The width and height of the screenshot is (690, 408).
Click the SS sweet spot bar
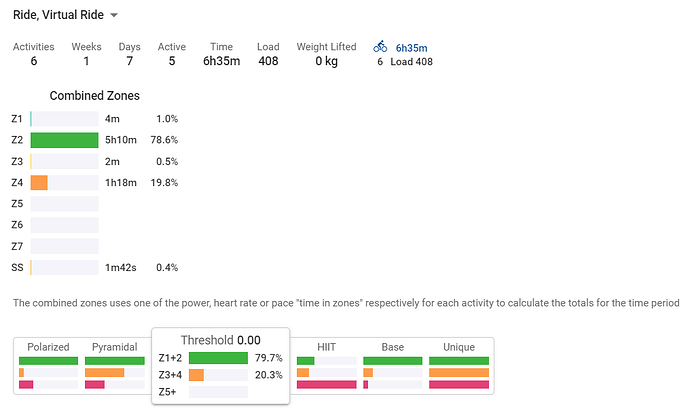point(64,268)
